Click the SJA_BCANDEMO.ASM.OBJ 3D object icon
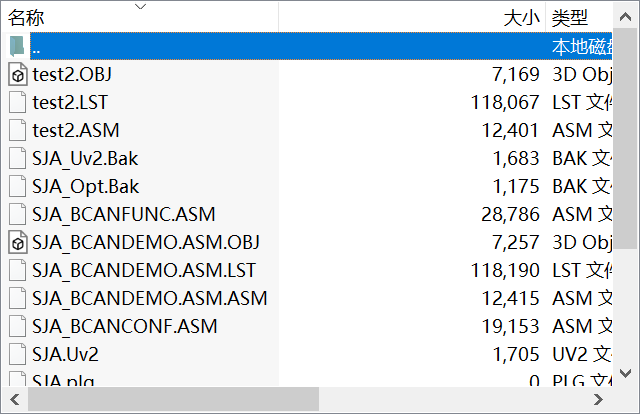This screenshot has height=414, width=640. click(18, 242)
